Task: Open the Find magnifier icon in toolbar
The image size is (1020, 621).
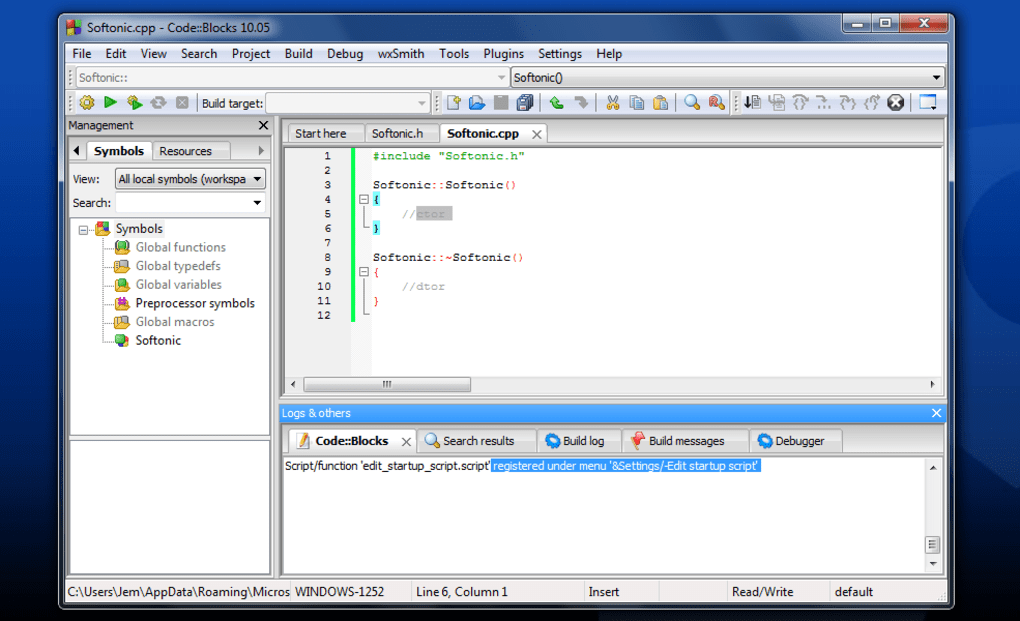Action: point(691,103)
